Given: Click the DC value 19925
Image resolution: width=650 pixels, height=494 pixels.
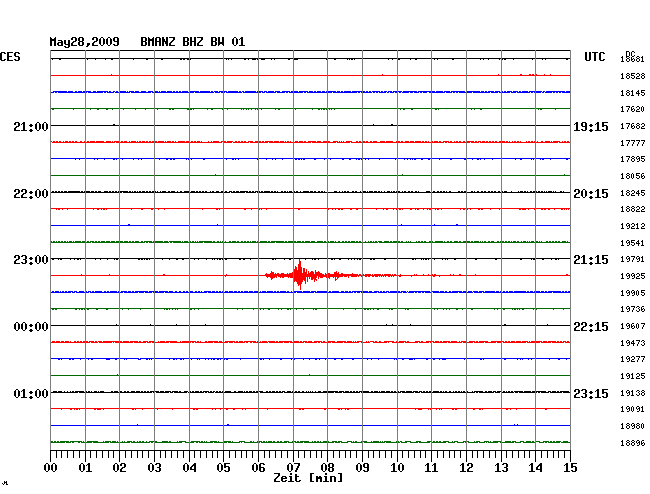Looking at the screenshot, I should [x=633, y=276].
